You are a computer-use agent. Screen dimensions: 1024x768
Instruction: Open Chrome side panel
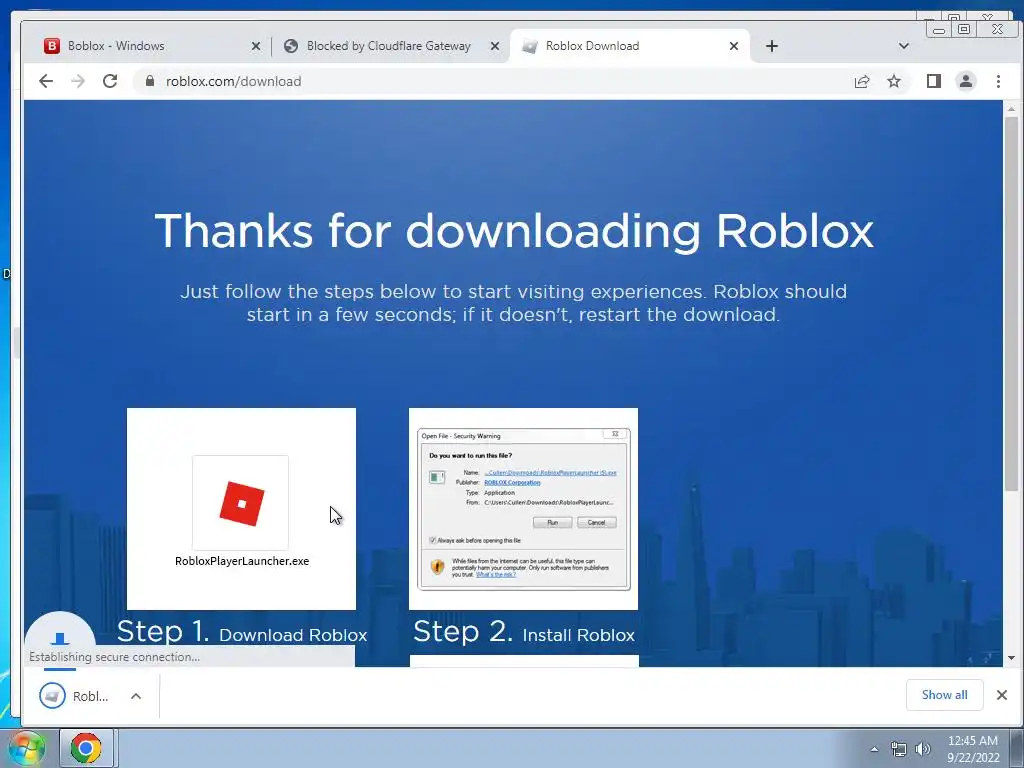pos(934,81)
